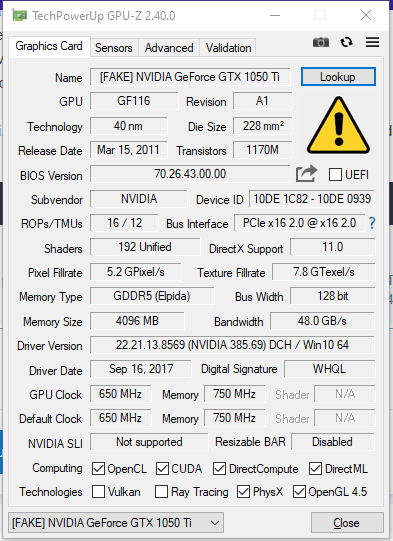Toggle the Vulkan checkbox
The height and width of the screenshot is (541, 393).
pos(98,492)
